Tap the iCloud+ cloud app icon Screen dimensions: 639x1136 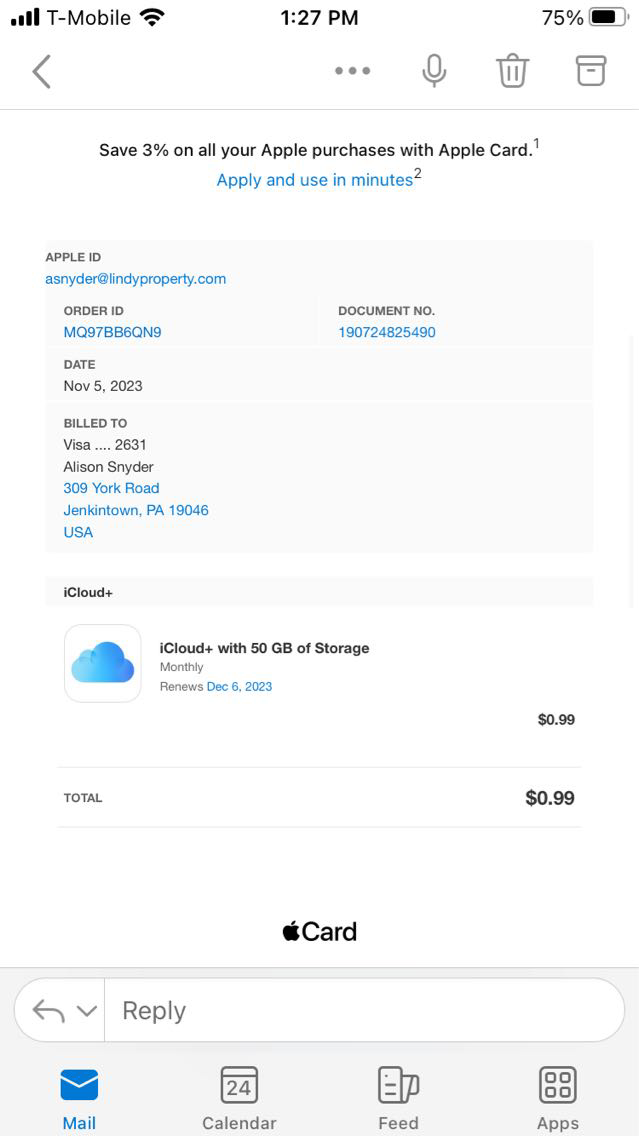(x=103, y=663)
